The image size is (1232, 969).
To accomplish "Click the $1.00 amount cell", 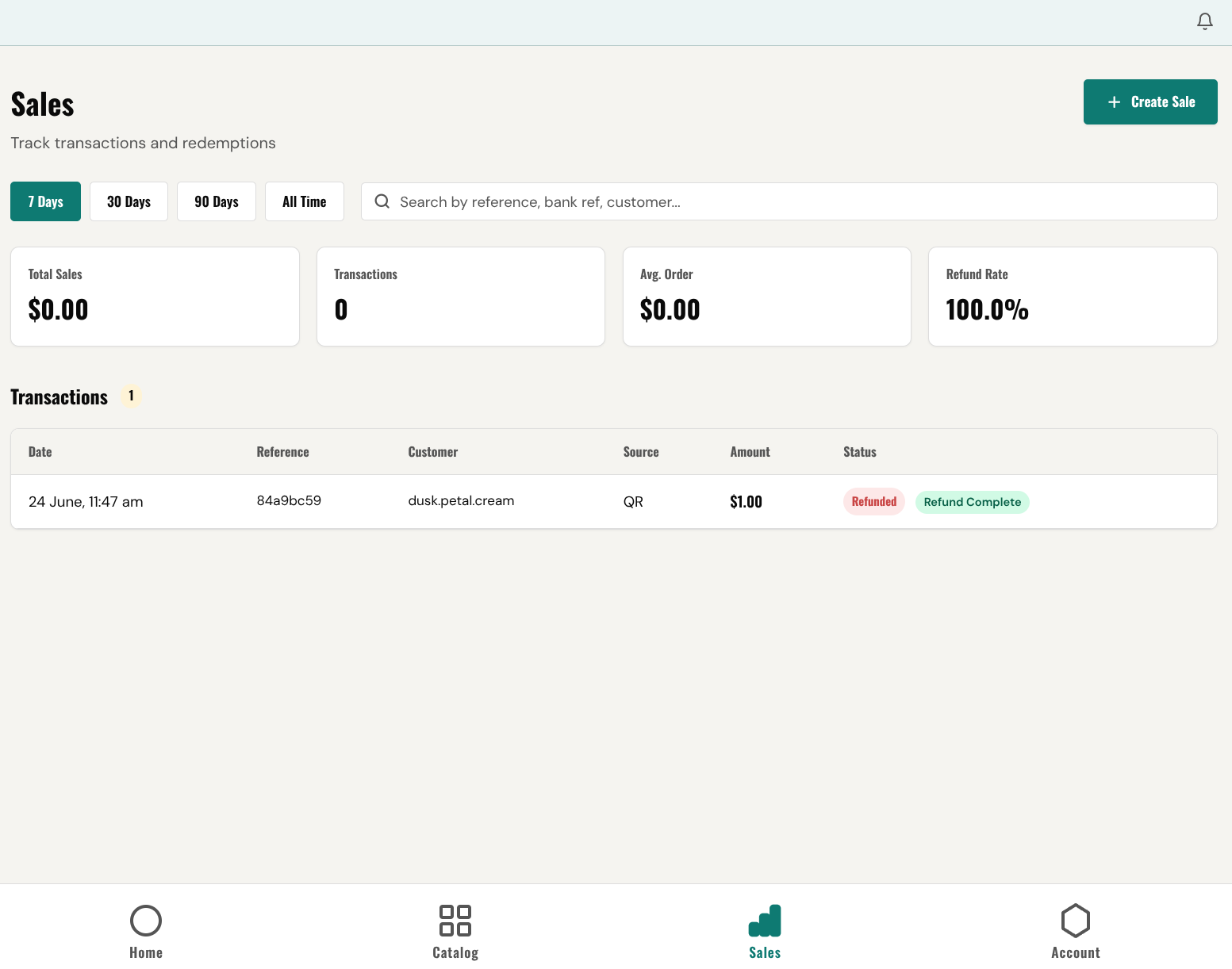I will 746,502.
